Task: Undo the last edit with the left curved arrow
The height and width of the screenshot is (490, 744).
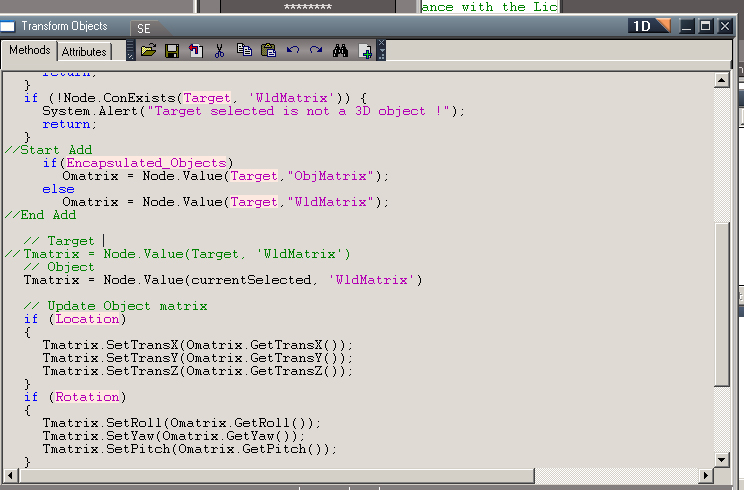Action: pyautogui.click(x=293, y=50)
